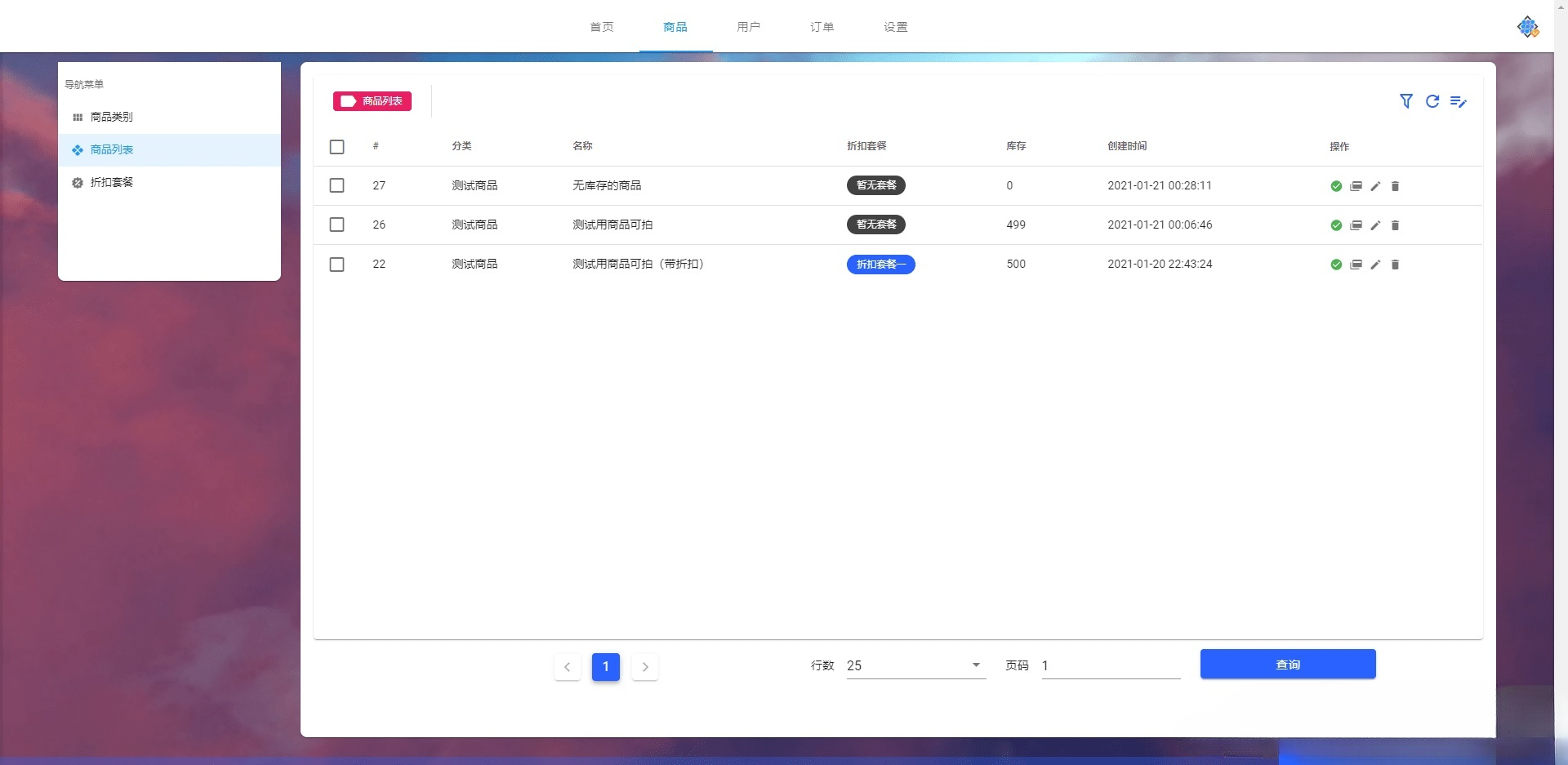Click the blue 折扣套餐一 chip

point(880,265)
